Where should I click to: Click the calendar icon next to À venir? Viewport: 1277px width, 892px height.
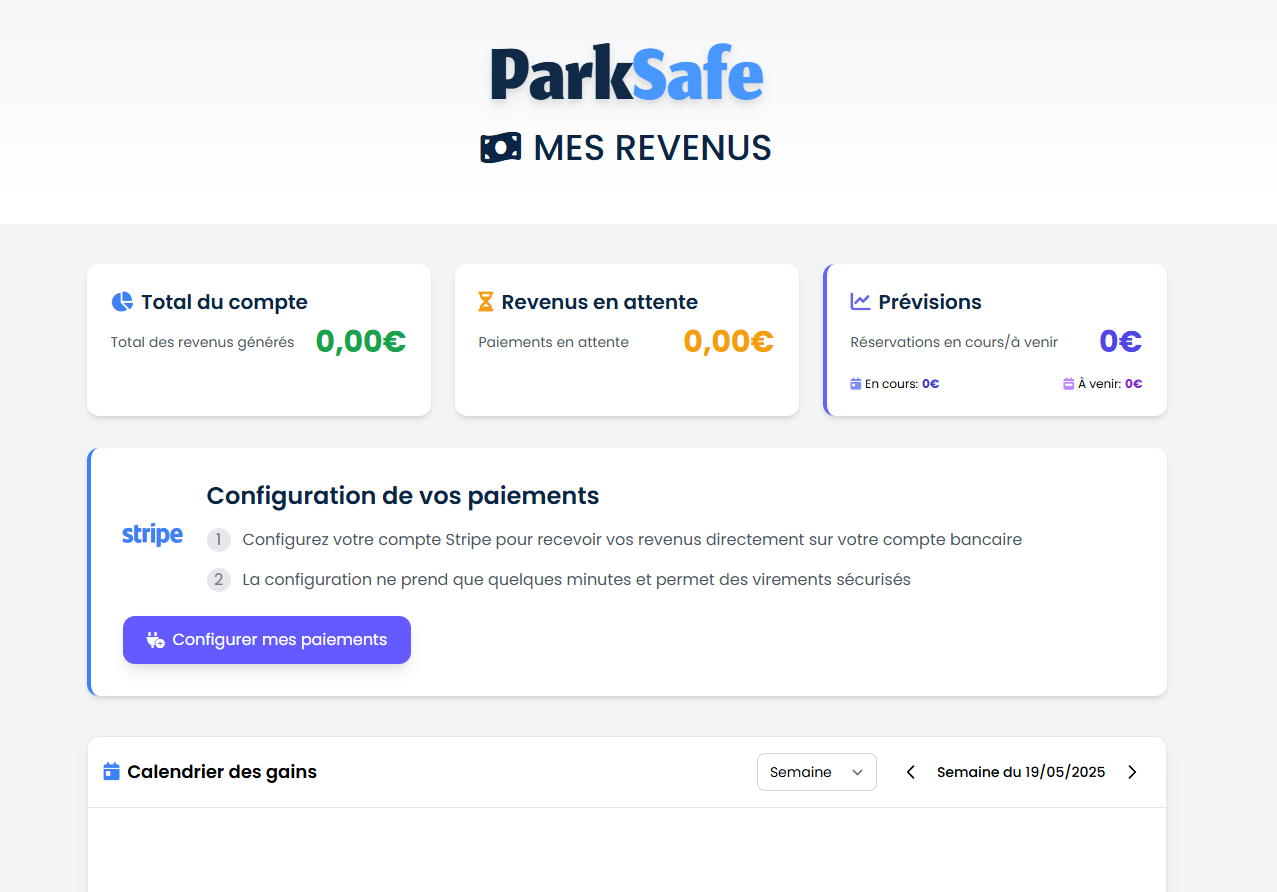[x=1068, y=384]
